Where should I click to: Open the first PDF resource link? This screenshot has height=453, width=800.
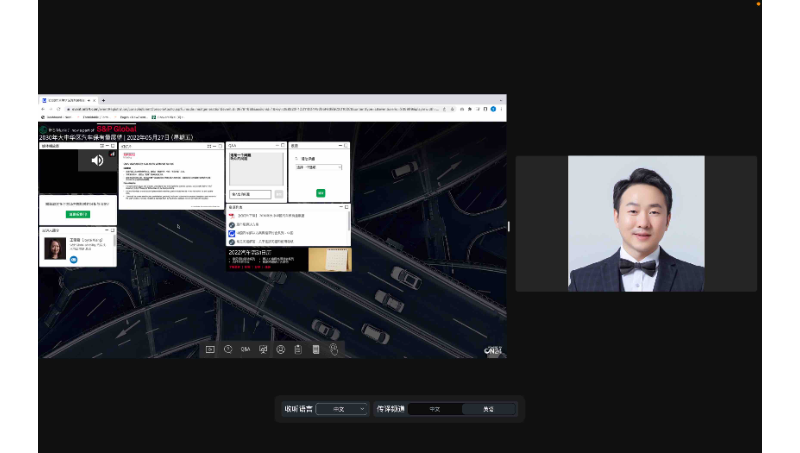[271, 216]
